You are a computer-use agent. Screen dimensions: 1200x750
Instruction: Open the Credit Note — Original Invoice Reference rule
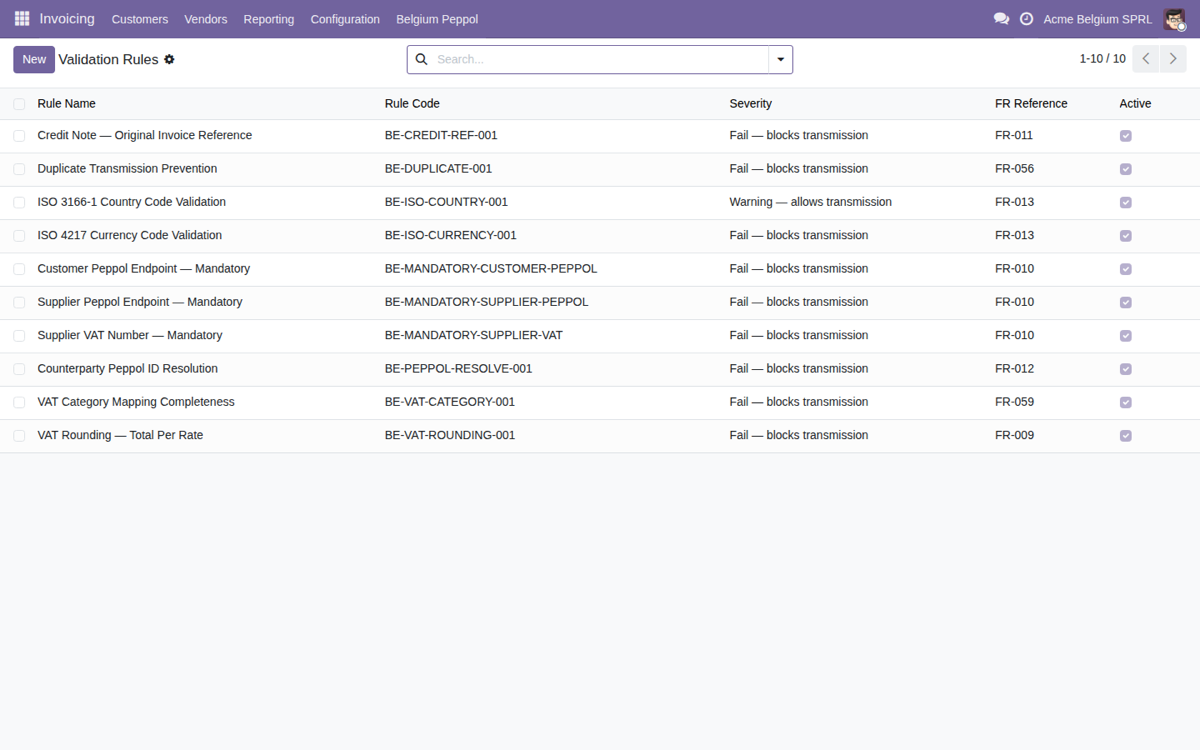pyautogui.click(x=145, y=135)
